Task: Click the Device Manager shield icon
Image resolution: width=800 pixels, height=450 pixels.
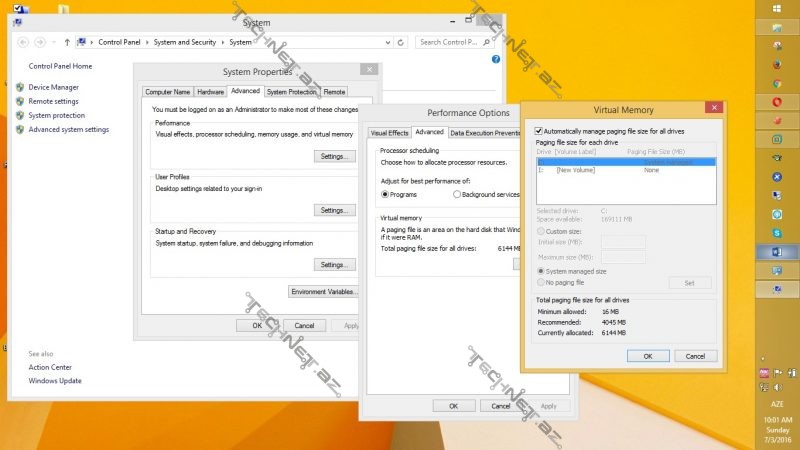Action: tap(20, 88)
